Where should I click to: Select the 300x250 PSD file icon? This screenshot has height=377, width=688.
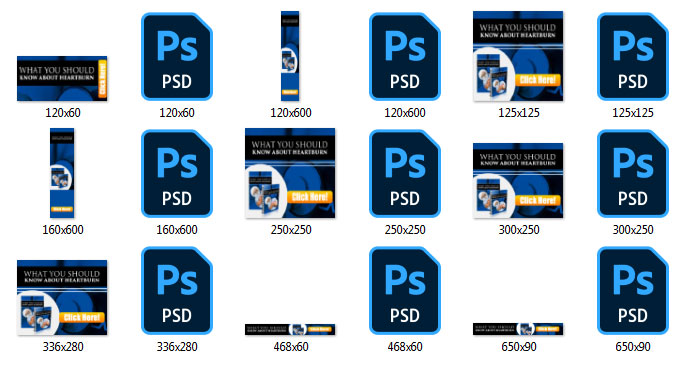point(633,173)
